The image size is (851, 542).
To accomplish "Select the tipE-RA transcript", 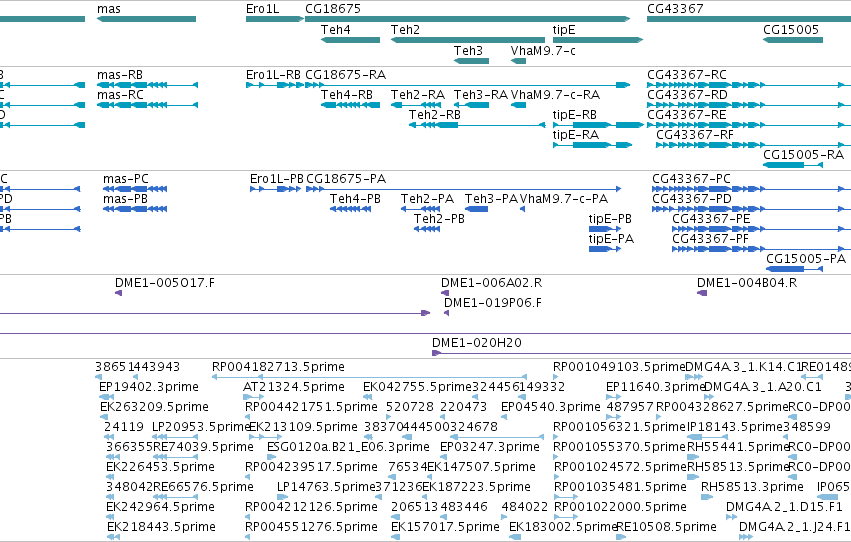I will pos(592,145).
